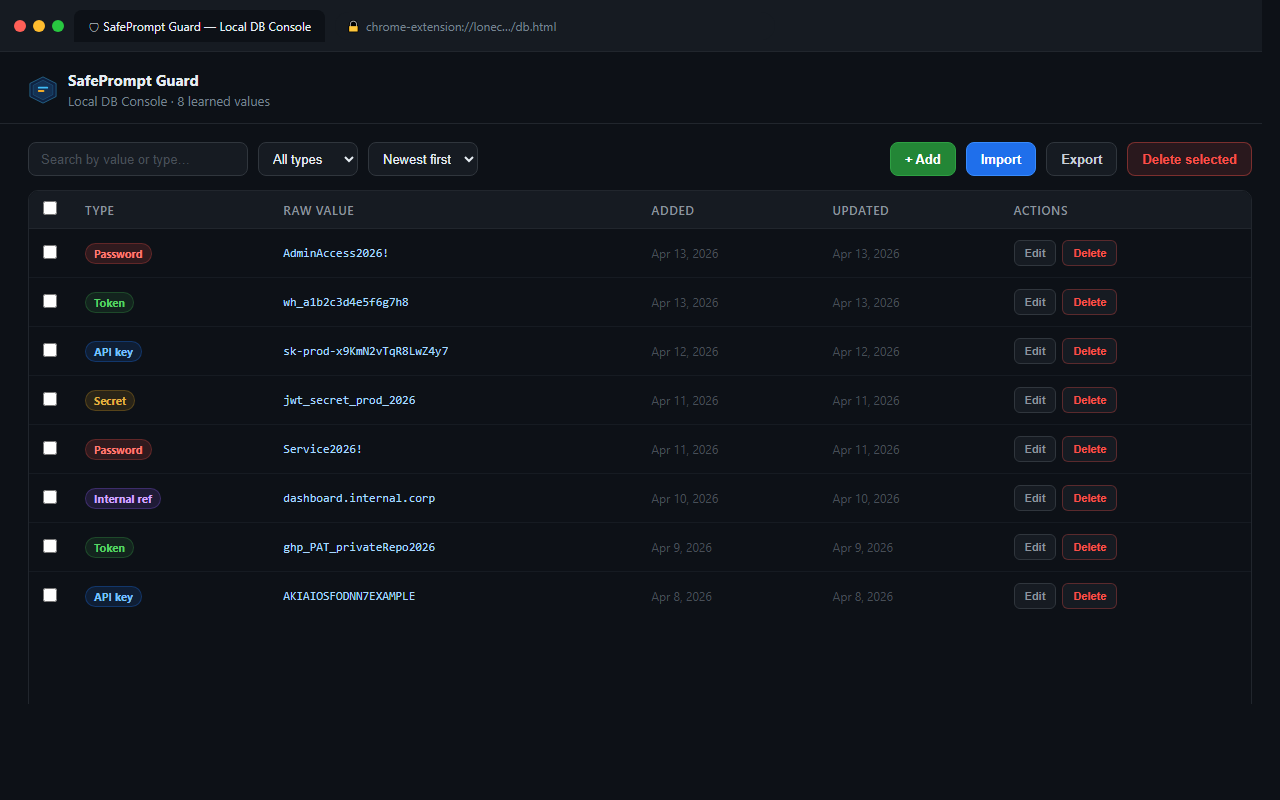Edit the Service2026! password entry
This screenshot has width=1280, height=800.
(1035, 449)
